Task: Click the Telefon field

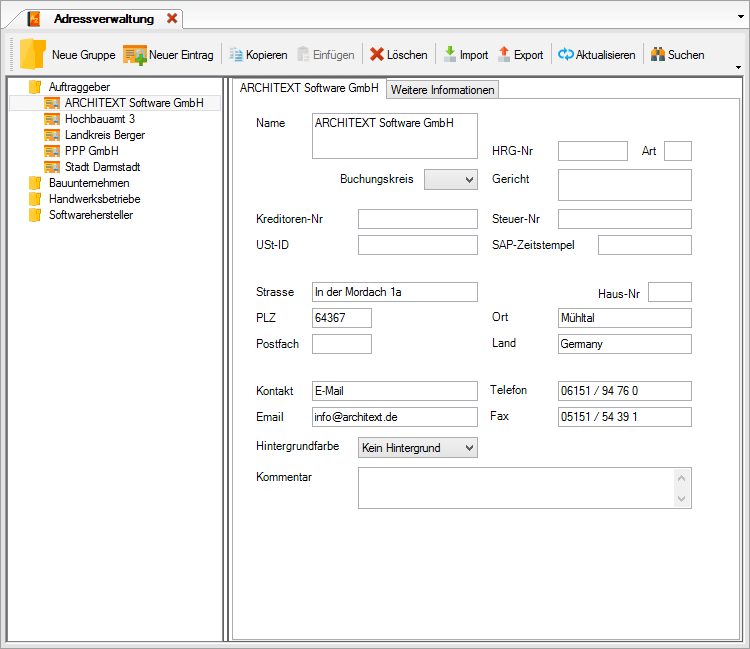Action: 625,391
